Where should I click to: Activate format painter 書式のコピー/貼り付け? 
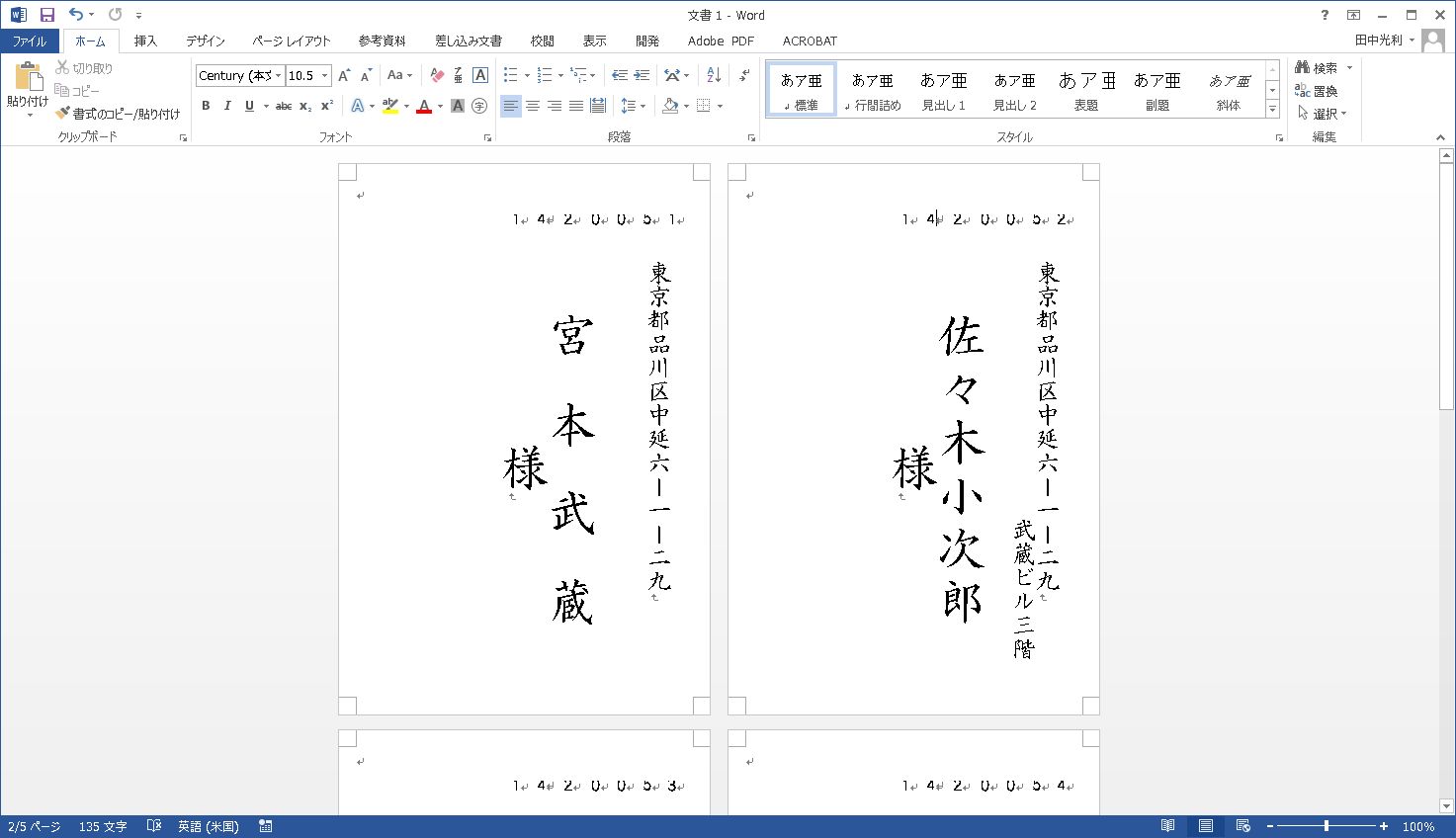pos(118,114)
